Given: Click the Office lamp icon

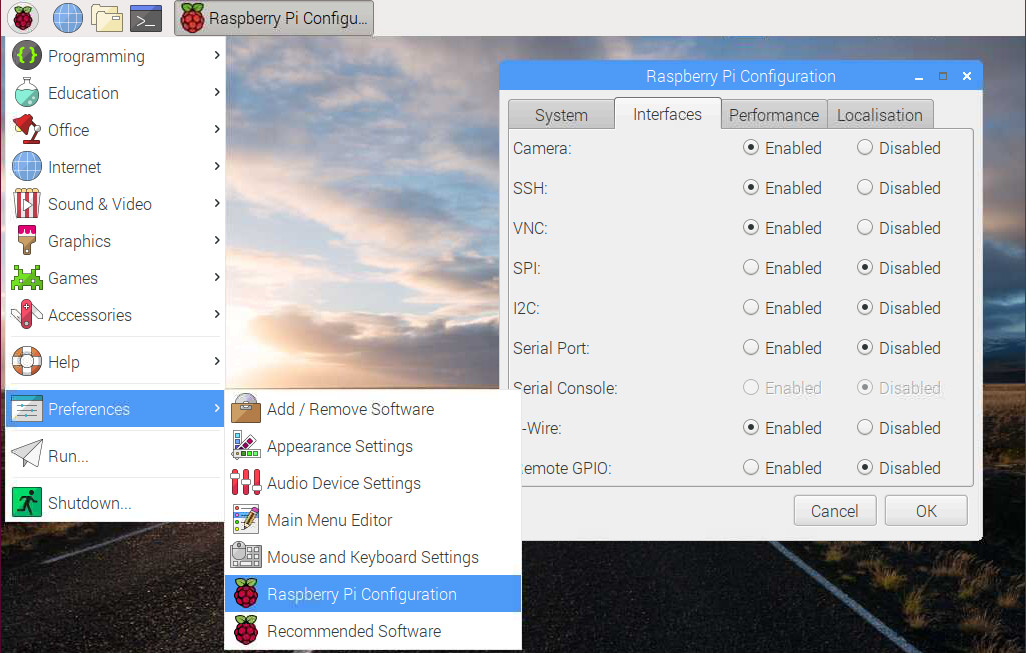Looking at the screenshot, I should (x=27, y=129).
